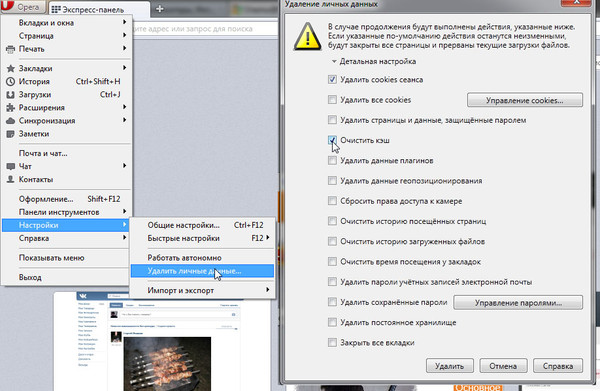This screenshot has width=600, height=391.
Task: Toggle the Очистить кэш checkbox
Action: pos(332,140)
